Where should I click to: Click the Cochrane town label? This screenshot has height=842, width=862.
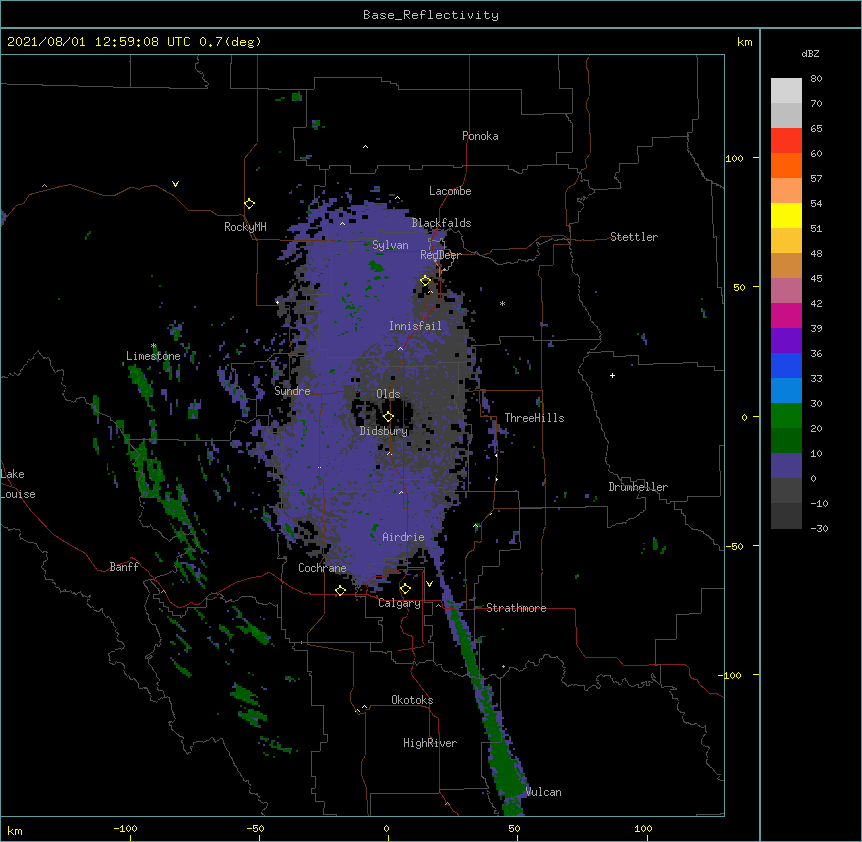coord(322,568)
